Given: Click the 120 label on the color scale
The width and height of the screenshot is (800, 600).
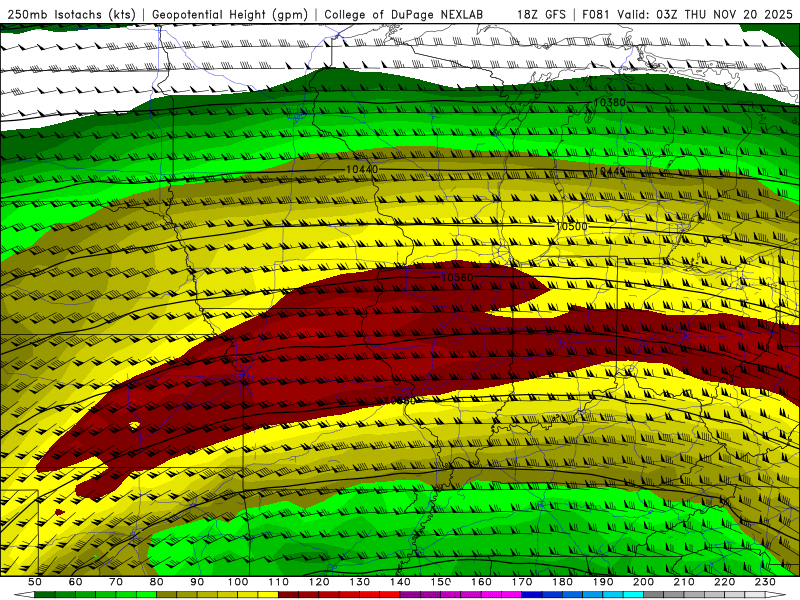Looking at the screenshot, I should pyautogui.click(x=319, y=582).
